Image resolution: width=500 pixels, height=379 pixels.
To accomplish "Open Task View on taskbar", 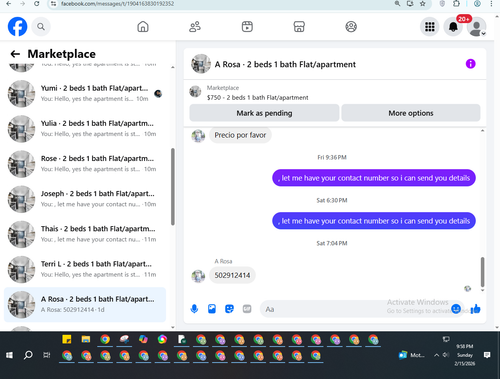I will tap(47, 355).
